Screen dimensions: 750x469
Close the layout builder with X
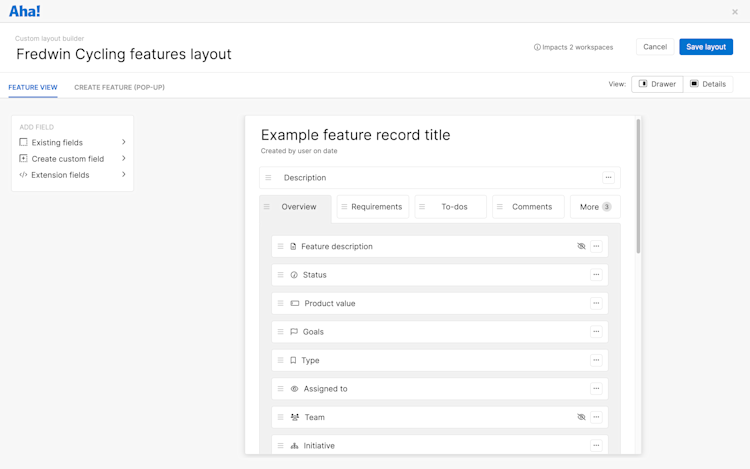[x=735, y=12]
